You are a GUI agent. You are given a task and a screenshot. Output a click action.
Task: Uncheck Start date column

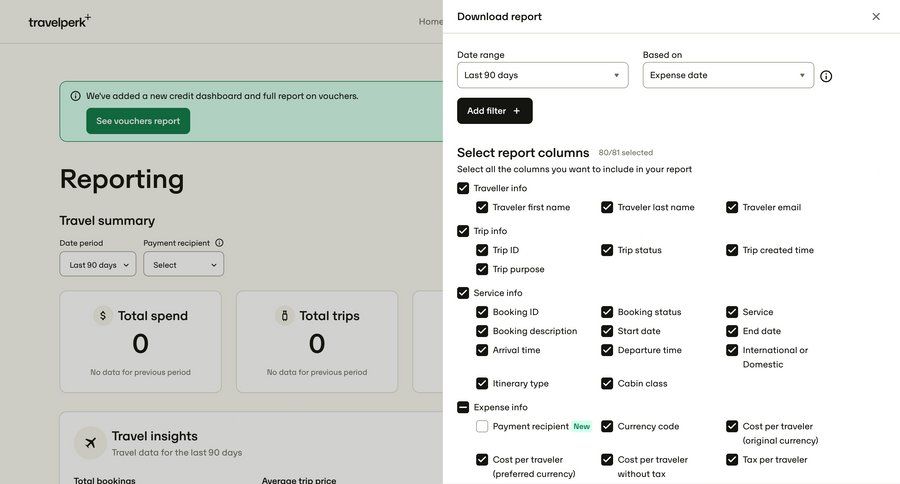607,331
